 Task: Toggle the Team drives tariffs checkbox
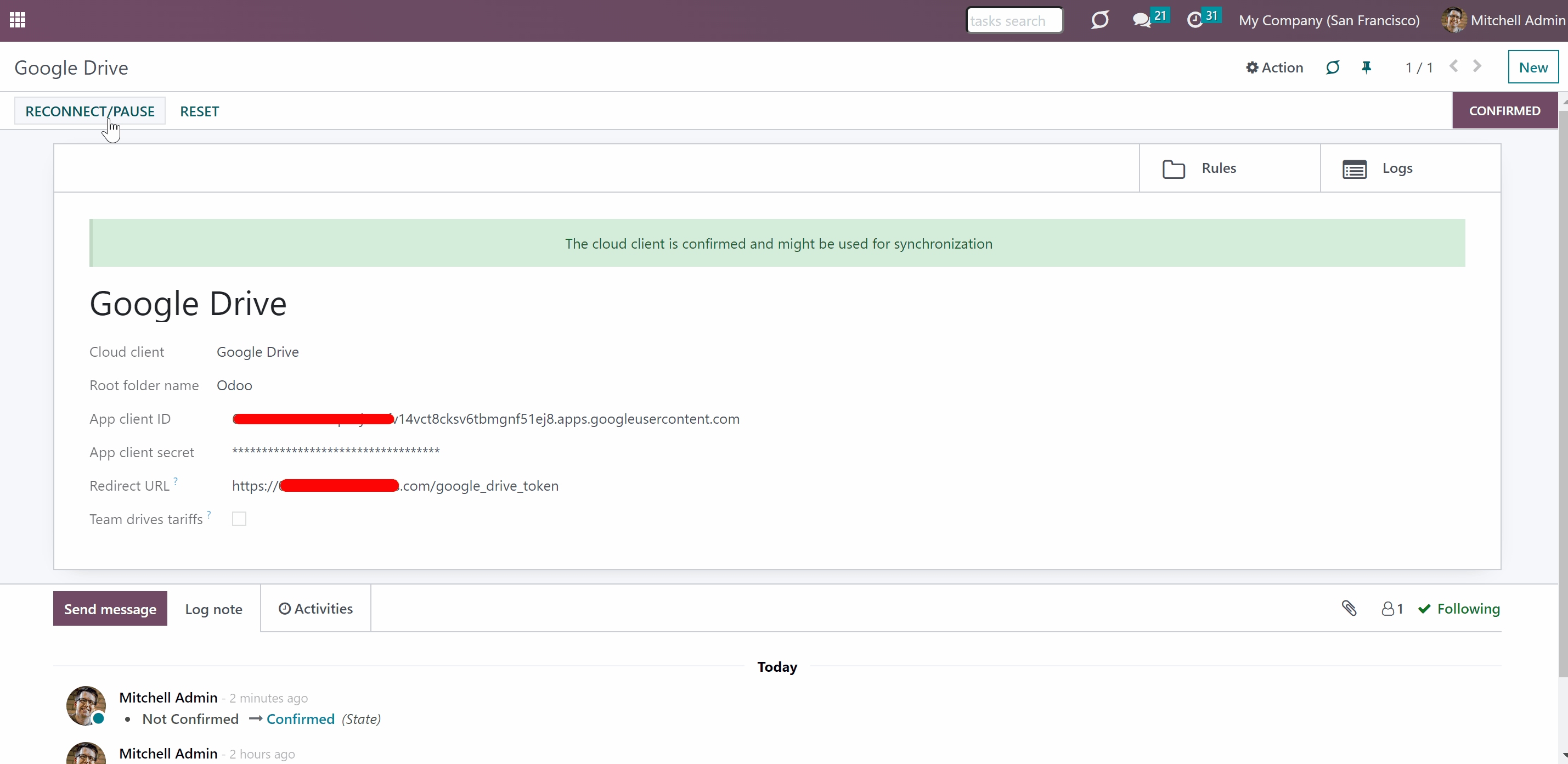pyautogui.click(x=239, y=519)
